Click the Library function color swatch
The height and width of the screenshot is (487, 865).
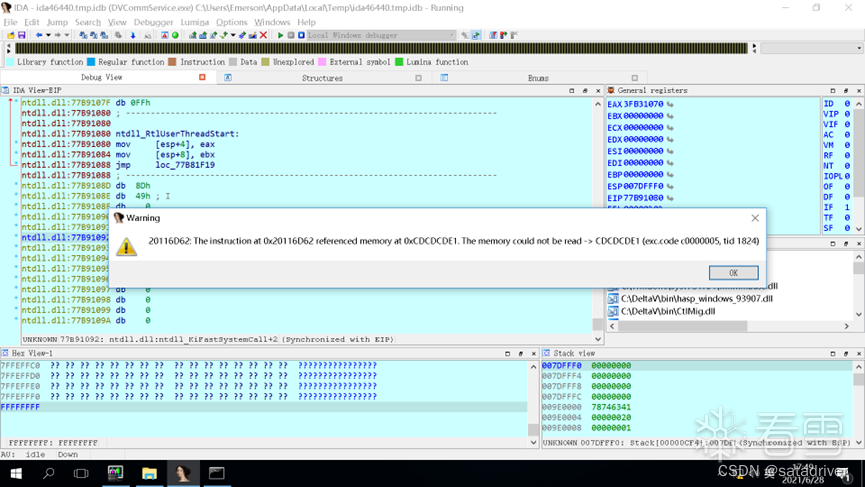click(10, 62)
